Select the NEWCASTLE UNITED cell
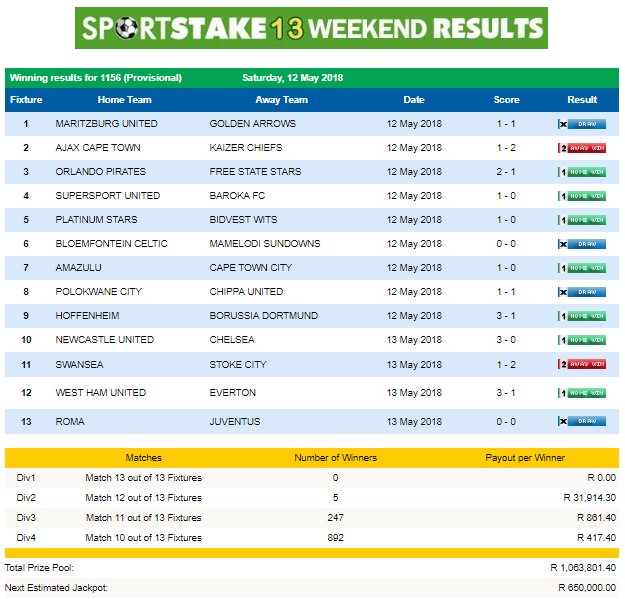Viewport: 625px width, 599px height. [x=105, y=340]
